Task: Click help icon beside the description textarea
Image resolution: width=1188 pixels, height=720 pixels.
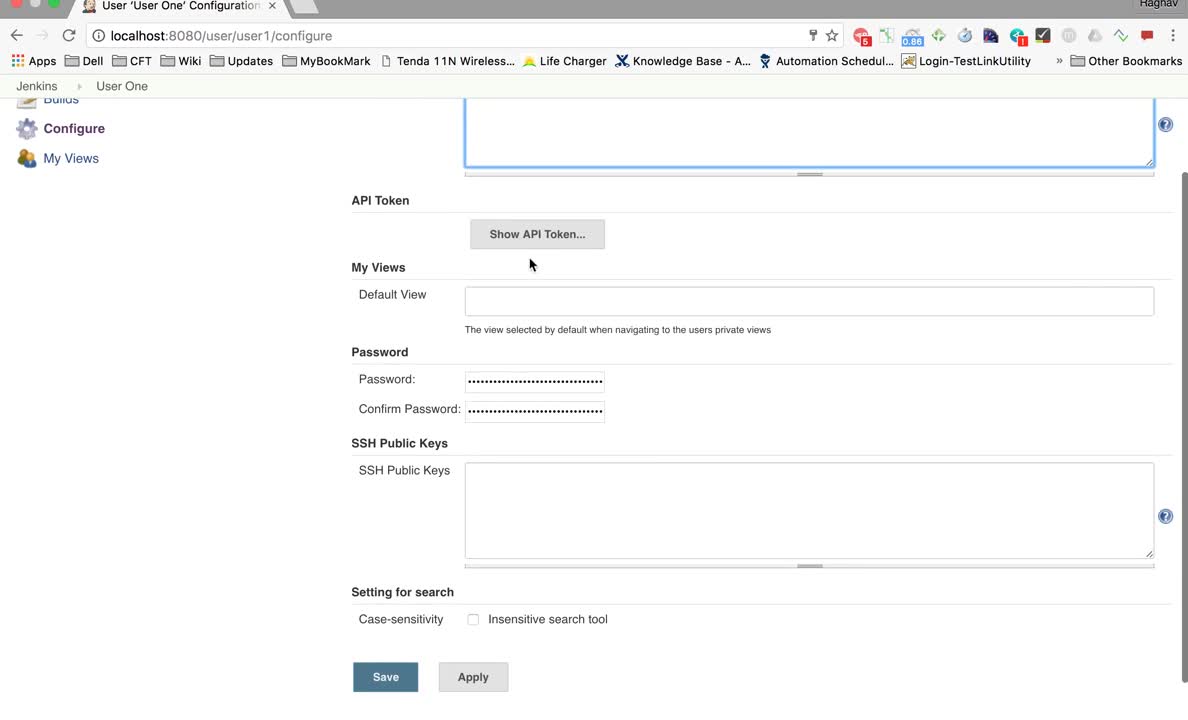Action: [x=1165, y=125]
